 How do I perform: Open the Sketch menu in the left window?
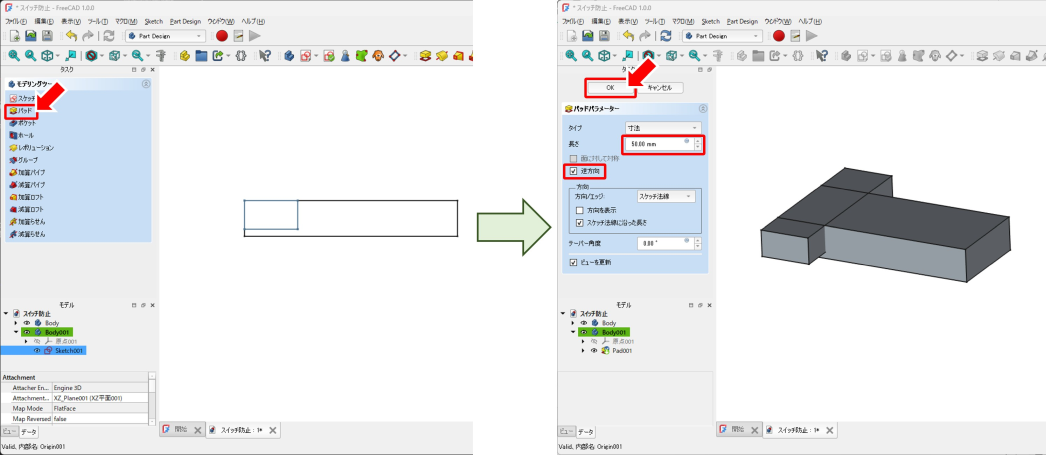click(x=153, y=20)
